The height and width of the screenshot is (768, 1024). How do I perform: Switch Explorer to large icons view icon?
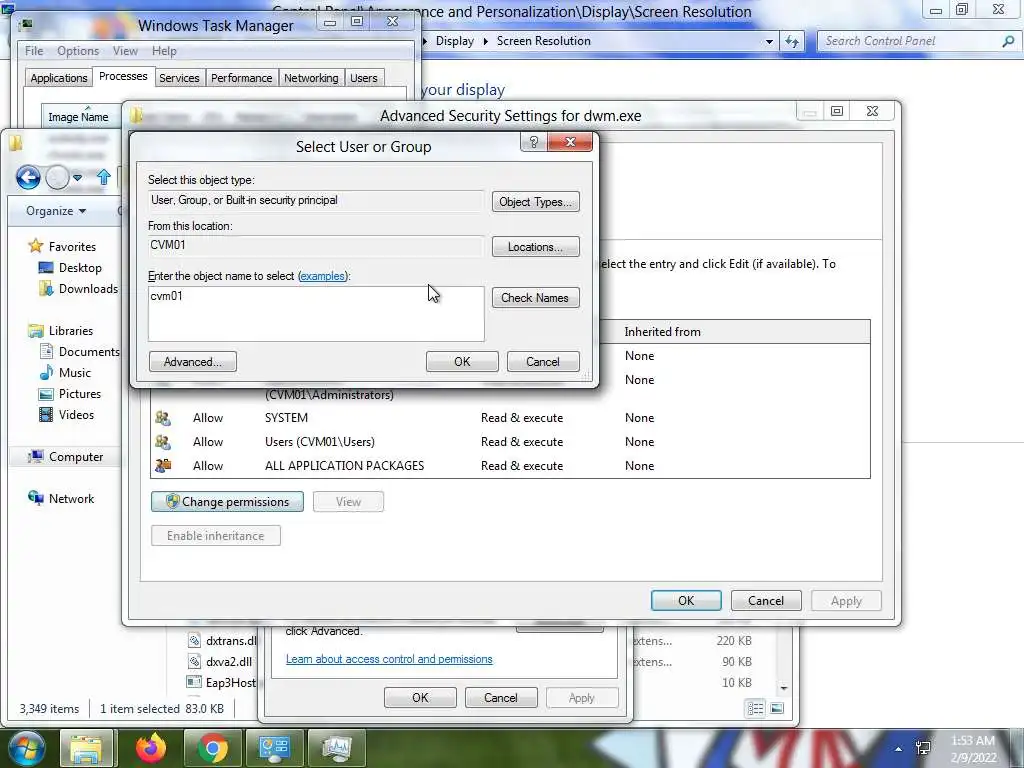(776, 709)
